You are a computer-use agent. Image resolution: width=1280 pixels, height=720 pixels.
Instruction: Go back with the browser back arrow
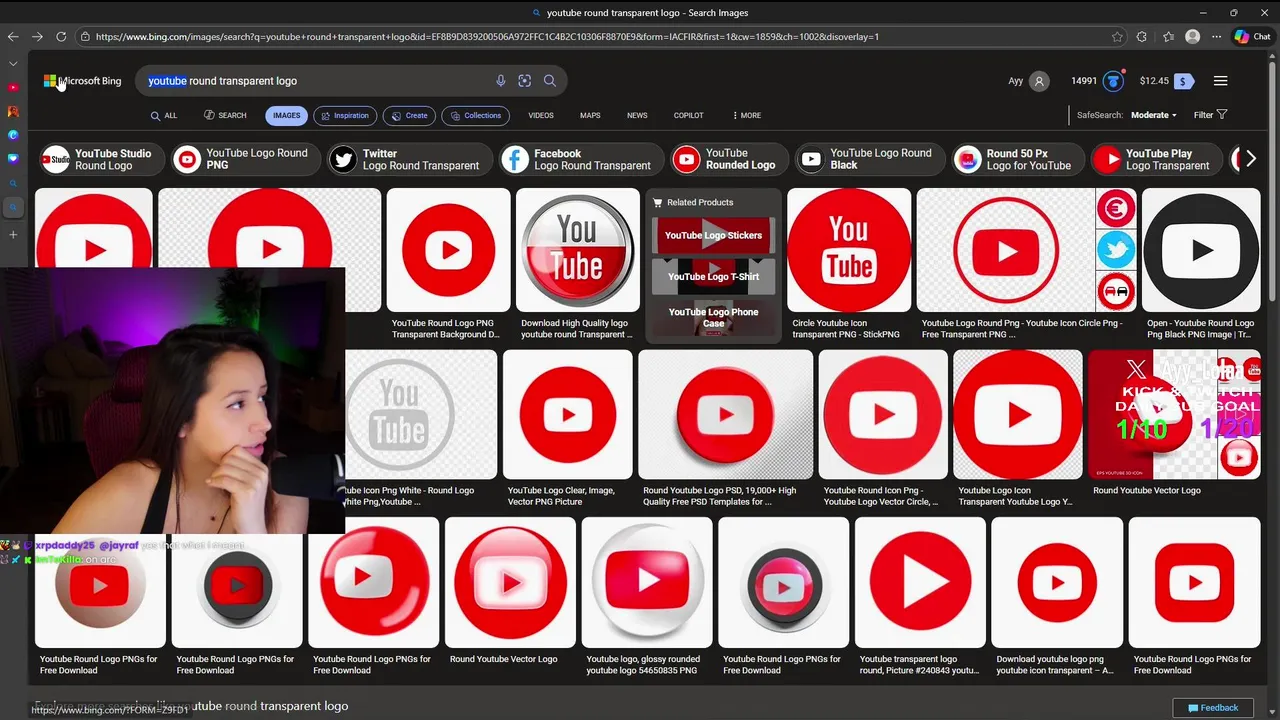point(13,37)
